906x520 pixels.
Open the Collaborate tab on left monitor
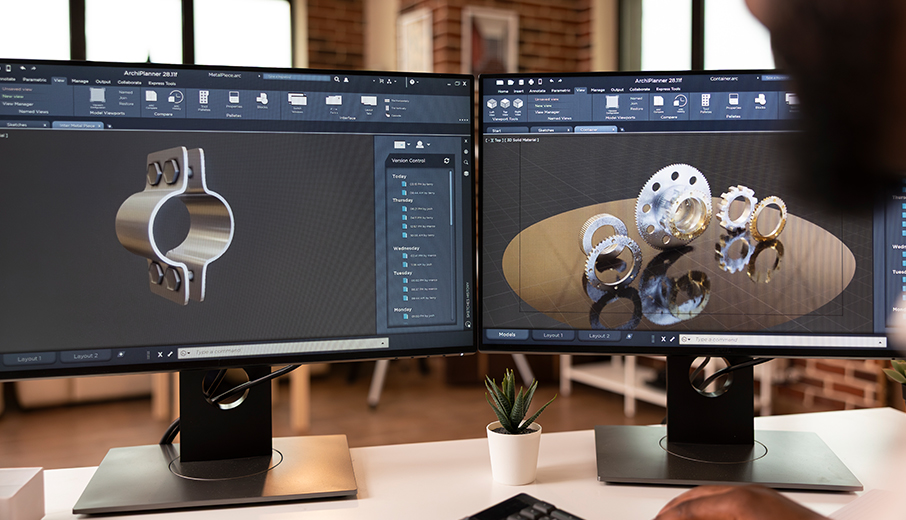pyautogui.click(x=129, y=83)
